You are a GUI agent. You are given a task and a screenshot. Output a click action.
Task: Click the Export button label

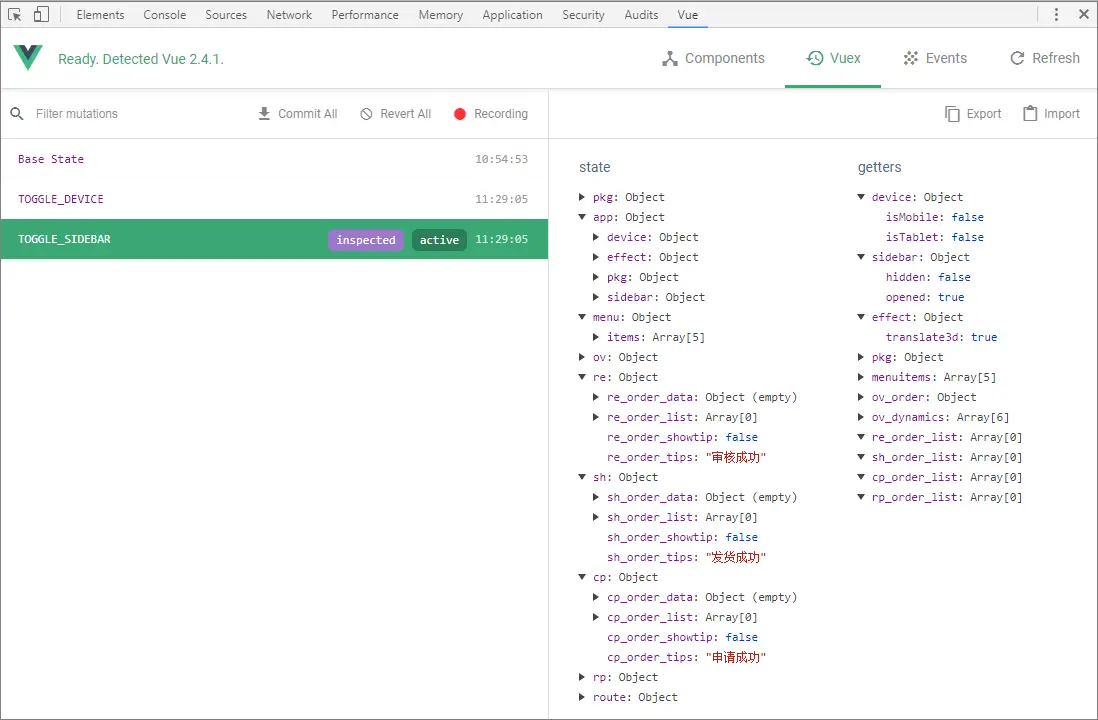click(x=983, y=113)
